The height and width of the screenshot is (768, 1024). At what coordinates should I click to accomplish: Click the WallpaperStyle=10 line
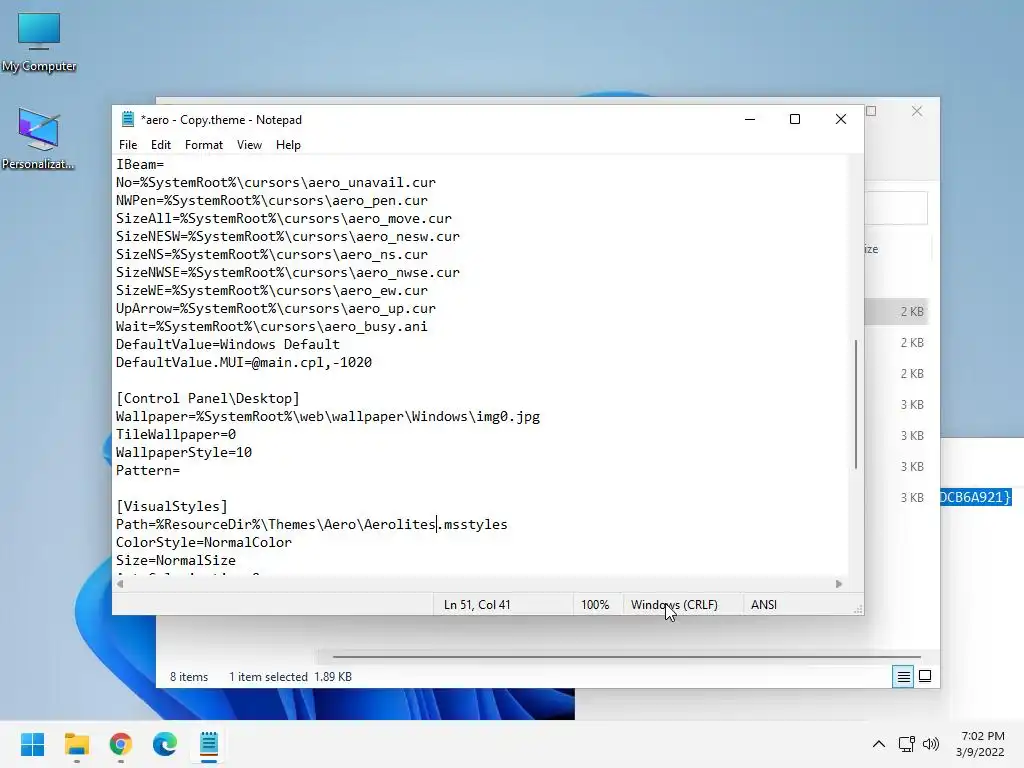pos(184,453)
